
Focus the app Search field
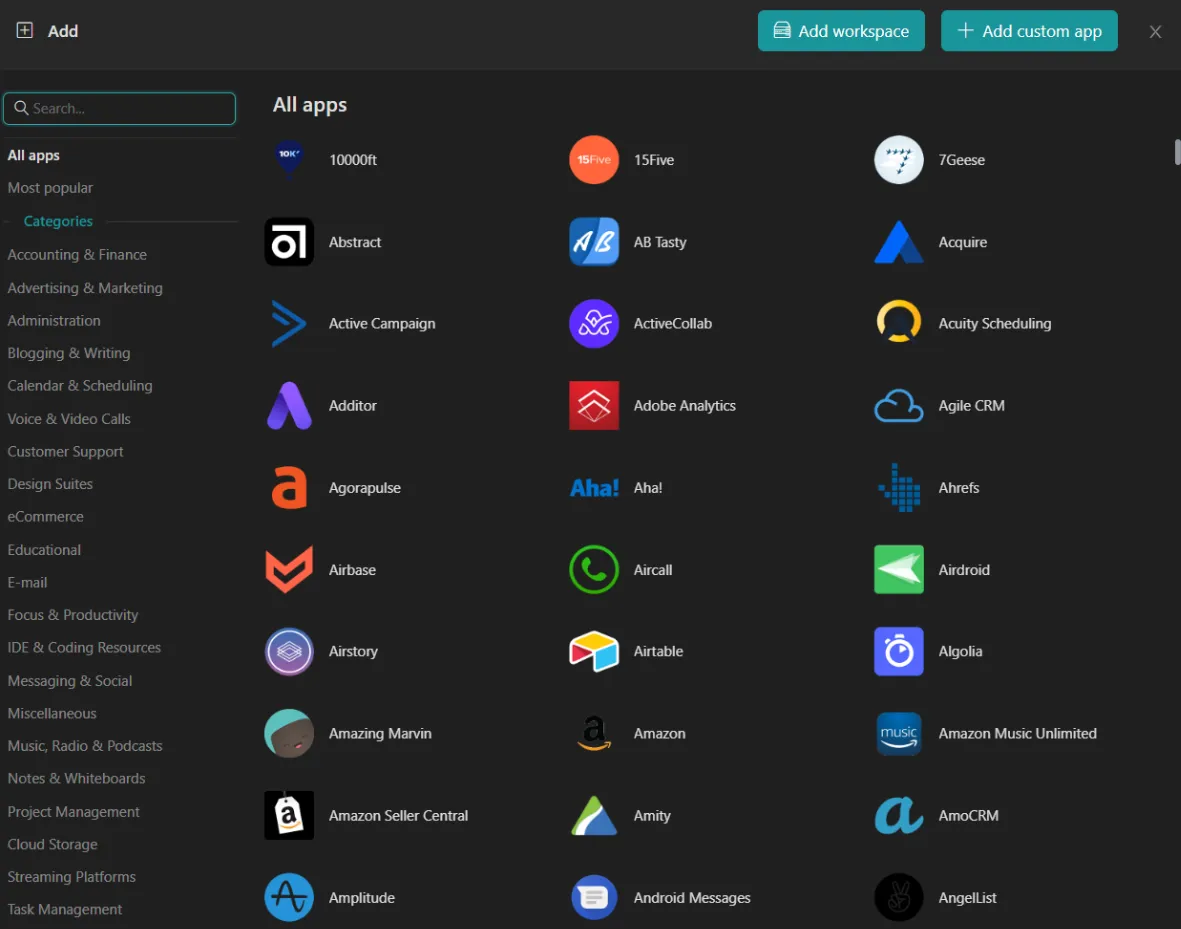[x=120, y=108]
